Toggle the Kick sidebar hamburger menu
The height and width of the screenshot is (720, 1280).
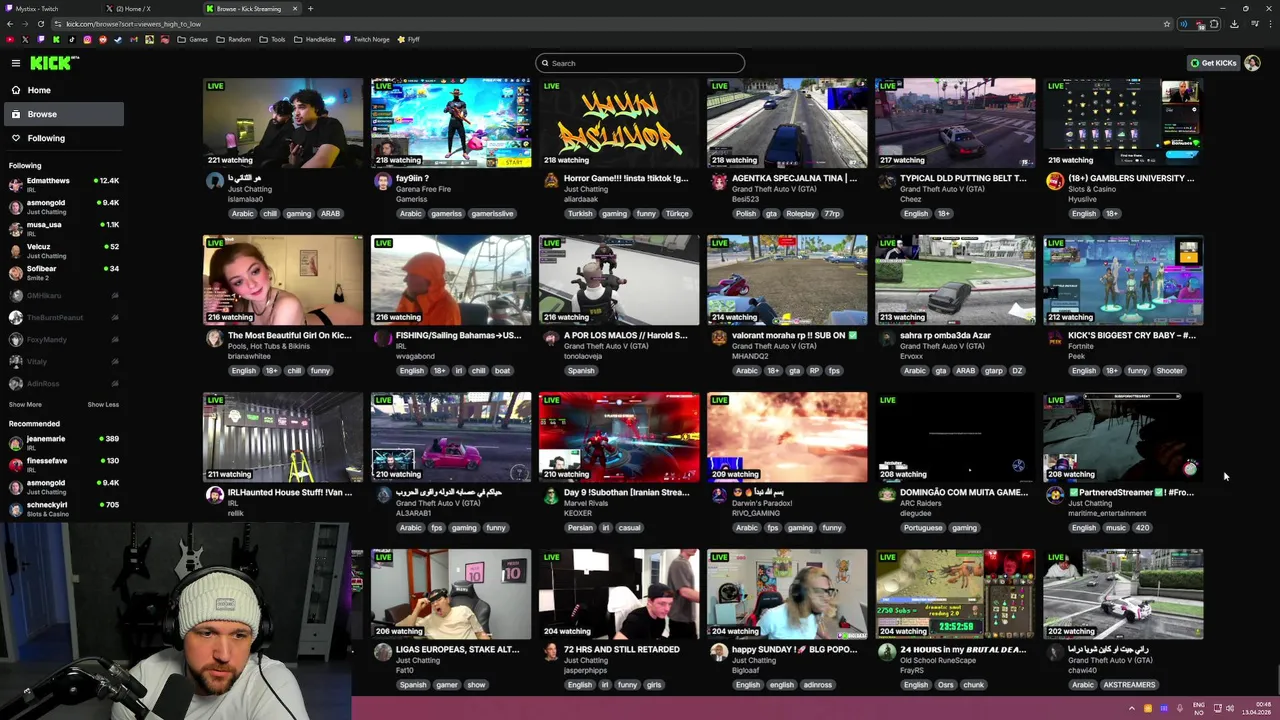pos(16,63)
